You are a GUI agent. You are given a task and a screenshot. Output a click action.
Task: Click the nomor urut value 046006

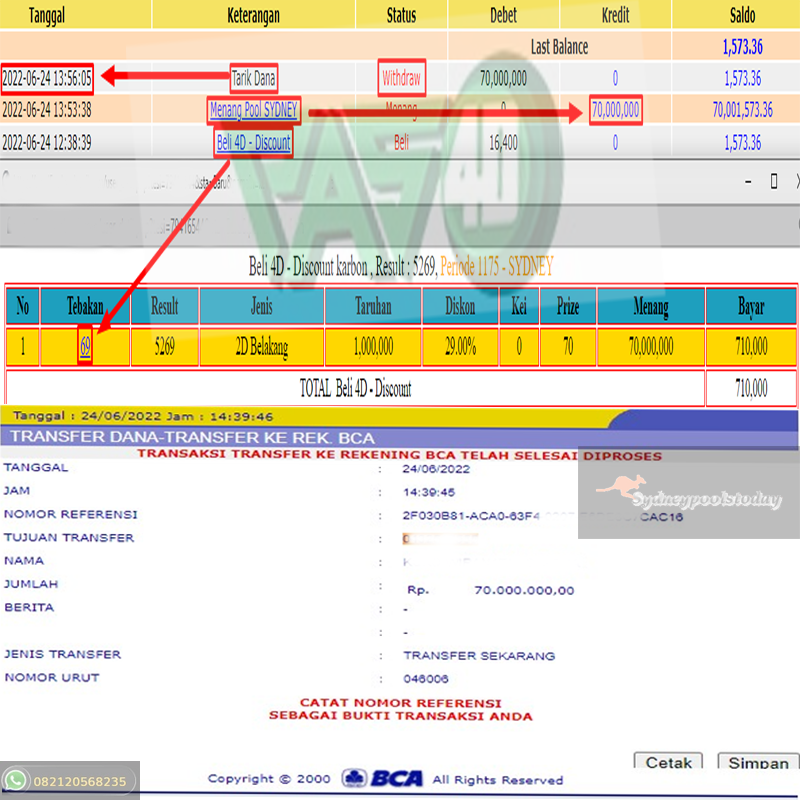(x=426, y=679)
